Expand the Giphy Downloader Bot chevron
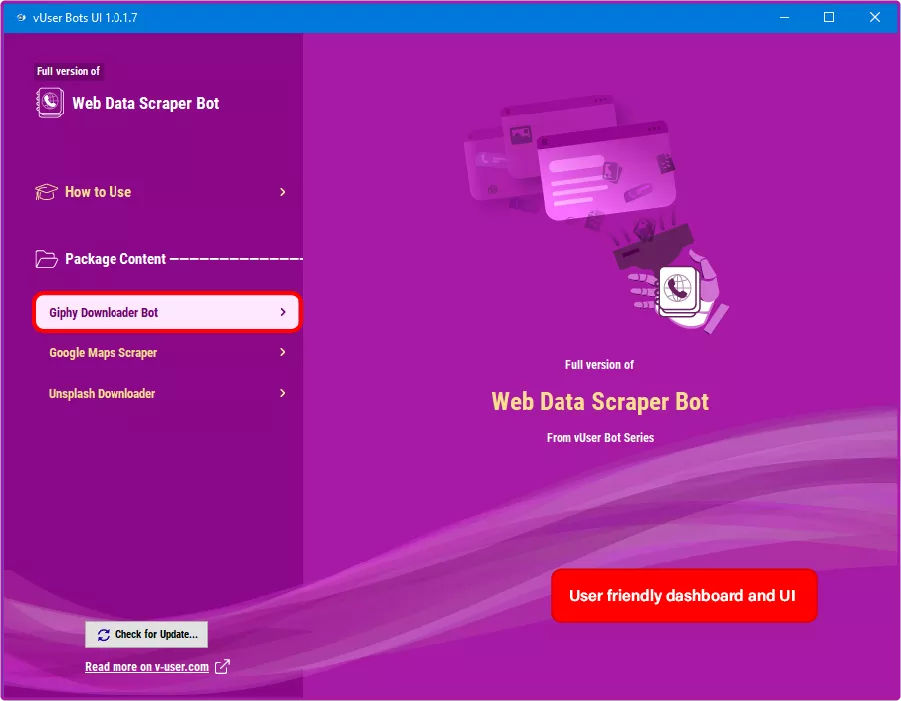 coord(283,312)
